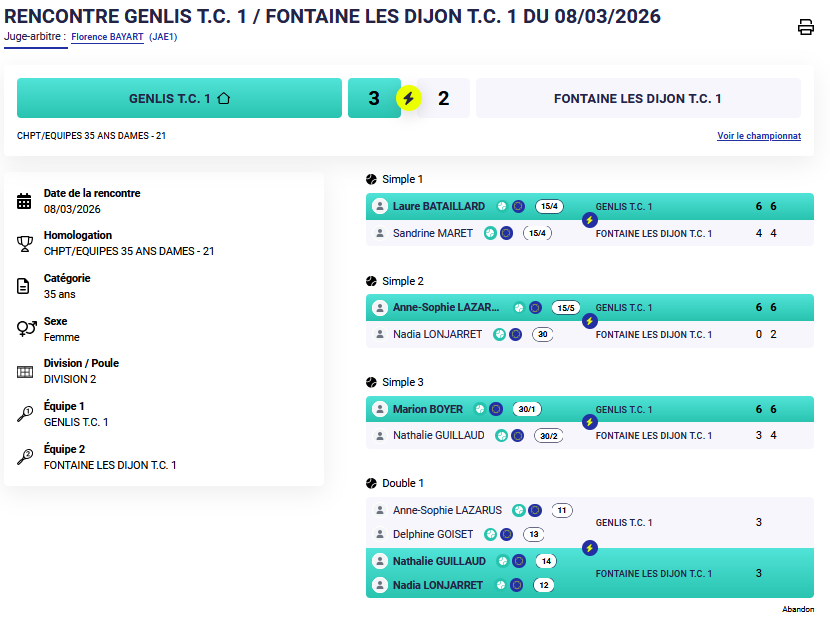Click the tennis ball icon beside Sandrine MARET
The height and width of the screenshot is (622, 830).
coord(490,233)
